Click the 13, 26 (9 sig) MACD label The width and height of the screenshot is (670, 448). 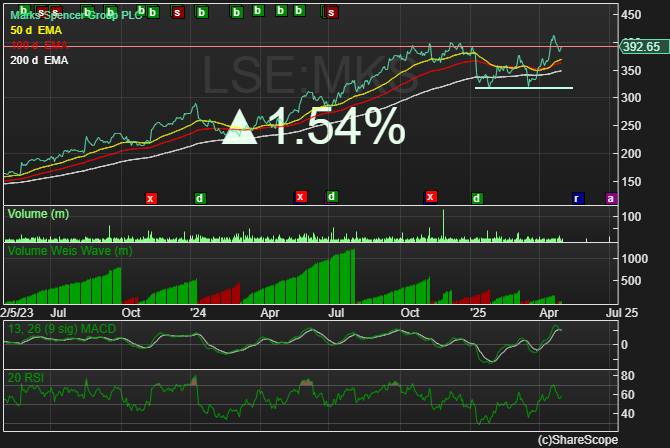[x=62, y=329]
